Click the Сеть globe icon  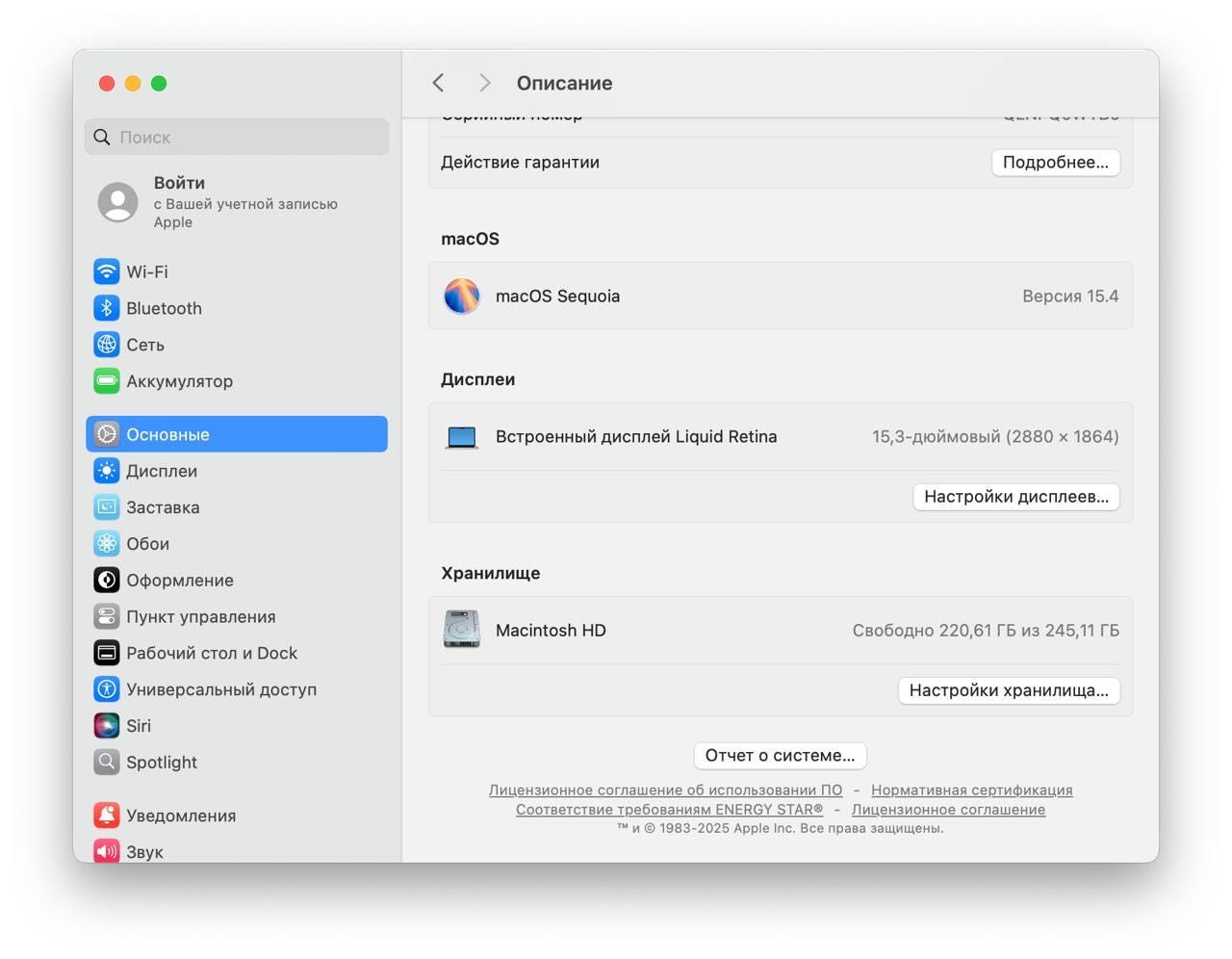(107, 345)
